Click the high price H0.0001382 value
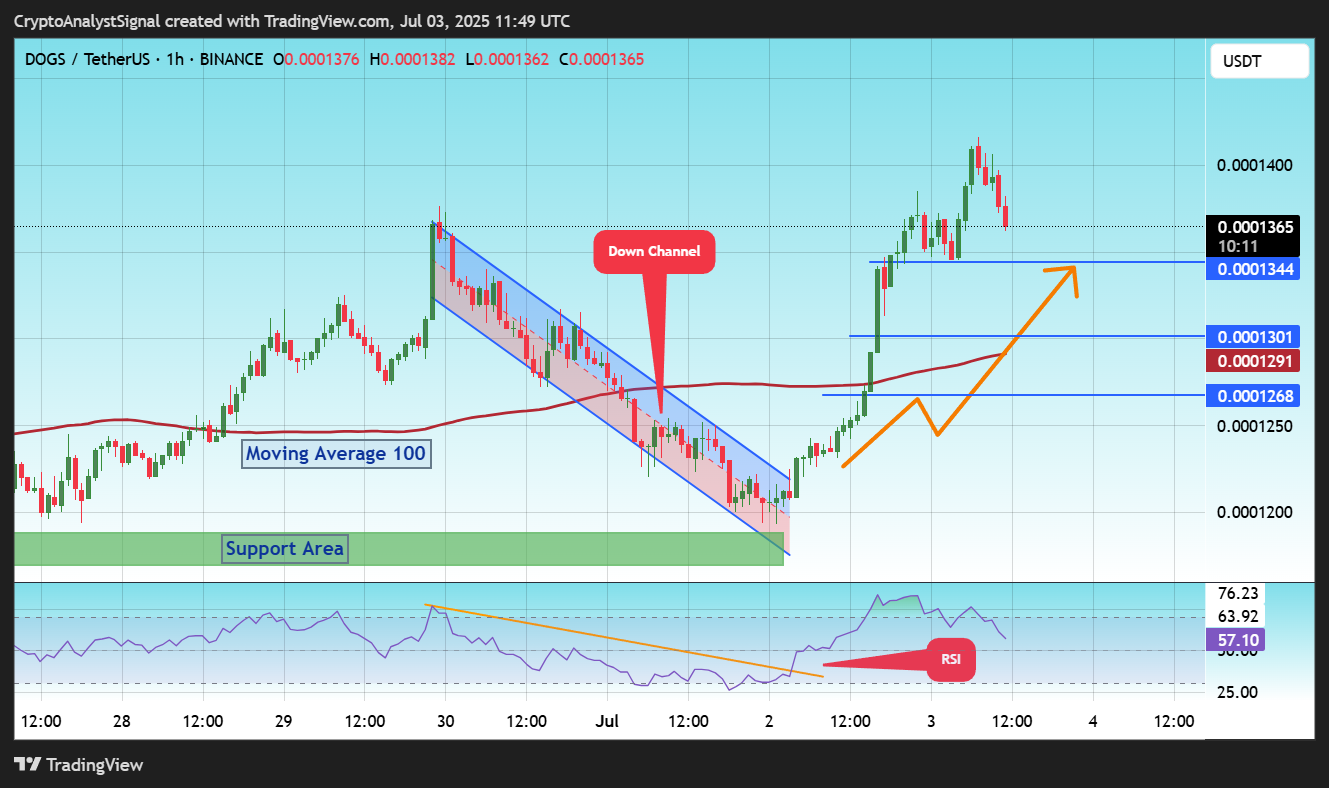The image size is (1329, 788). tap(412, 59)
